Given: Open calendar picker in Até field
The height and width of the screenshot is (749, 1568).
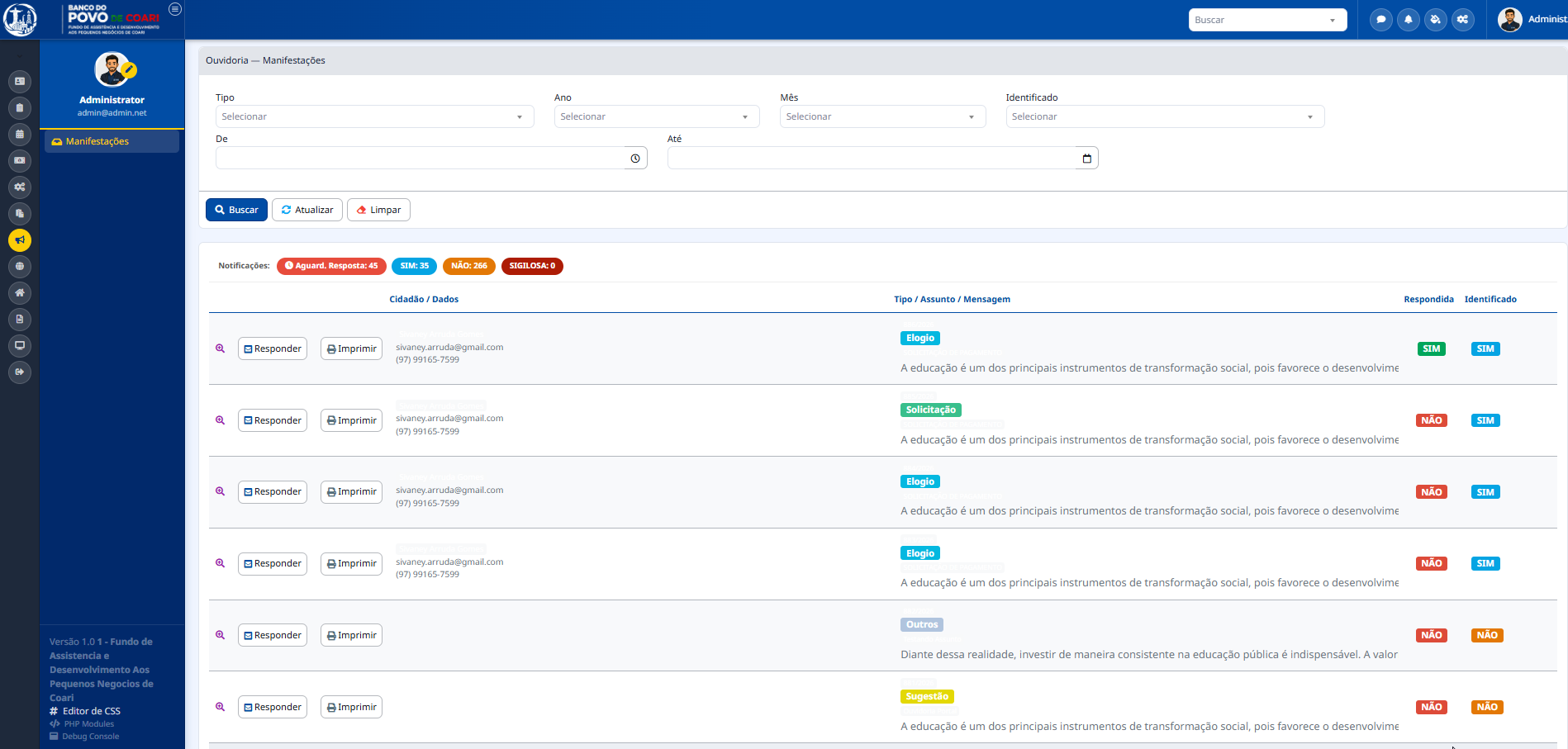Looking at the screenshot, I should 1086,159.
